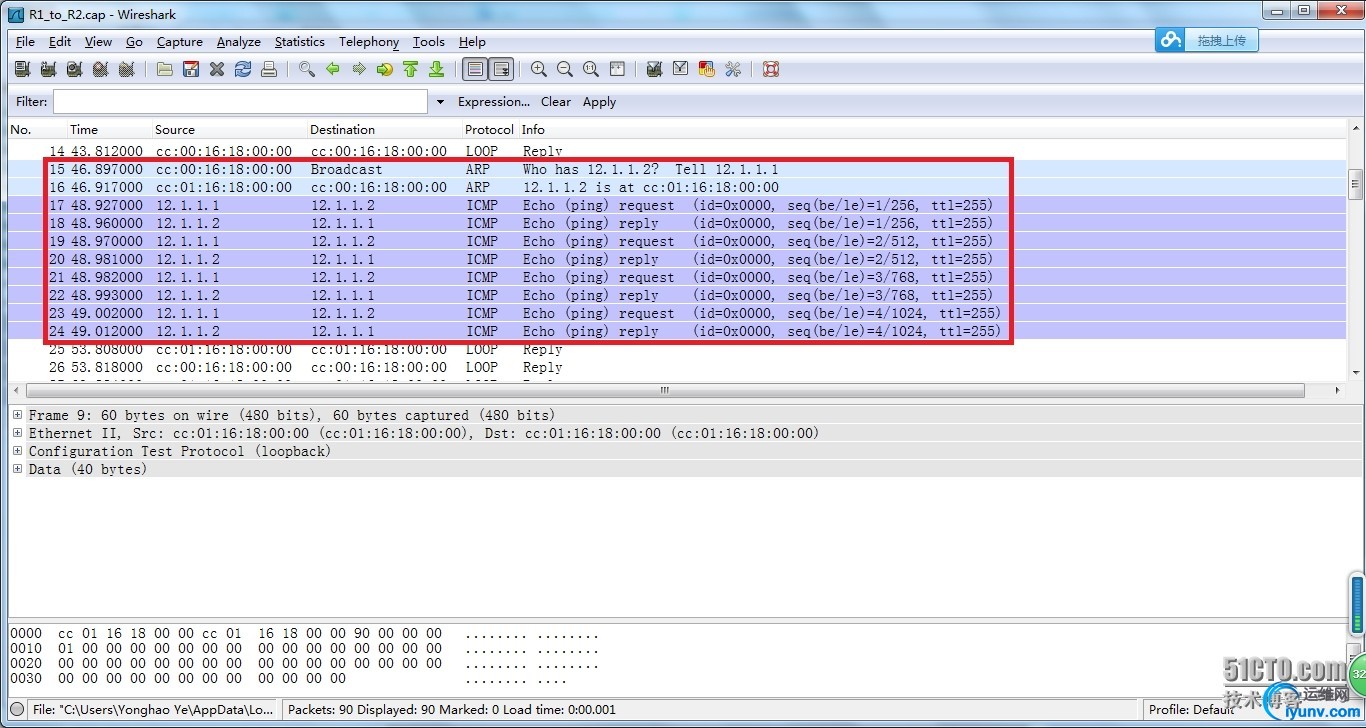Expand Configuration Test Protocol node
The image size is (1366, 728).
click(x=17, y=451)
